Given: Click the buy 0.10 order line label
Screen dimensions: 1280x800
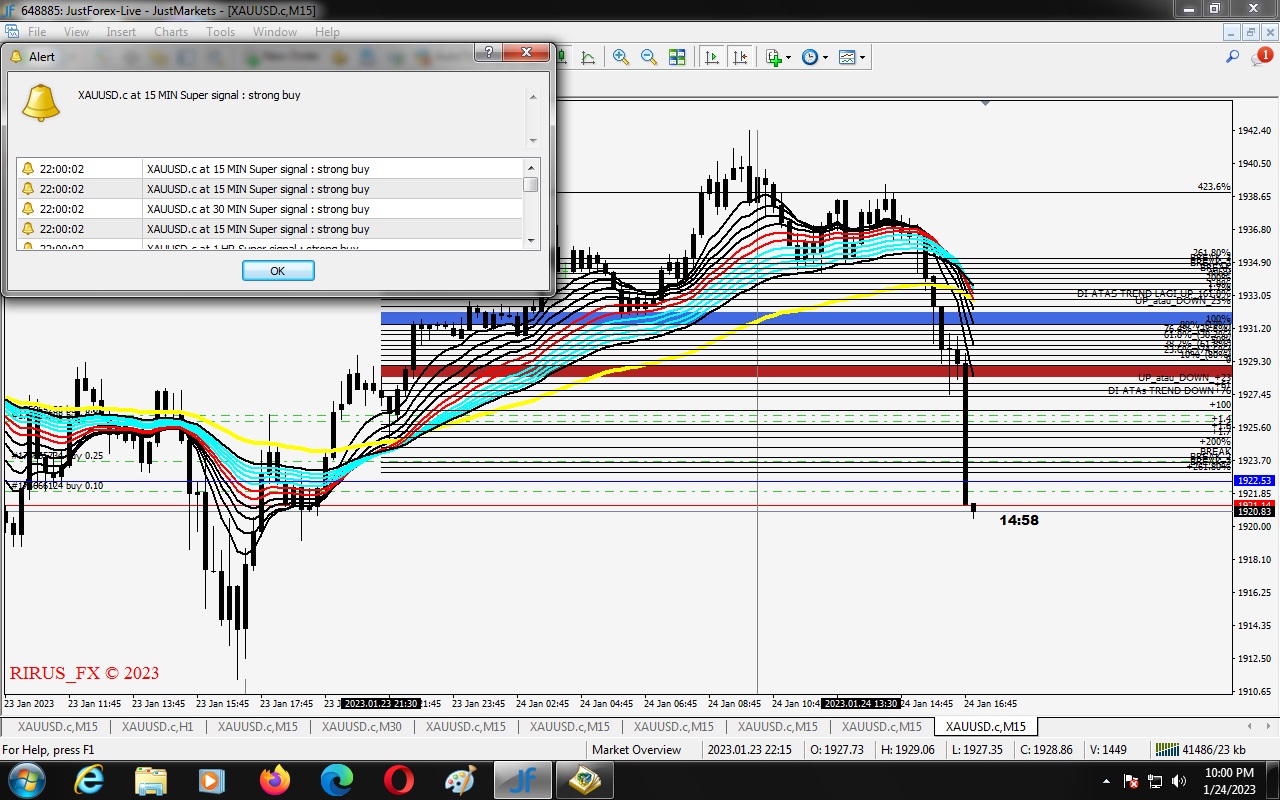Looking at the screenshot, I should (x=58, y=486).
